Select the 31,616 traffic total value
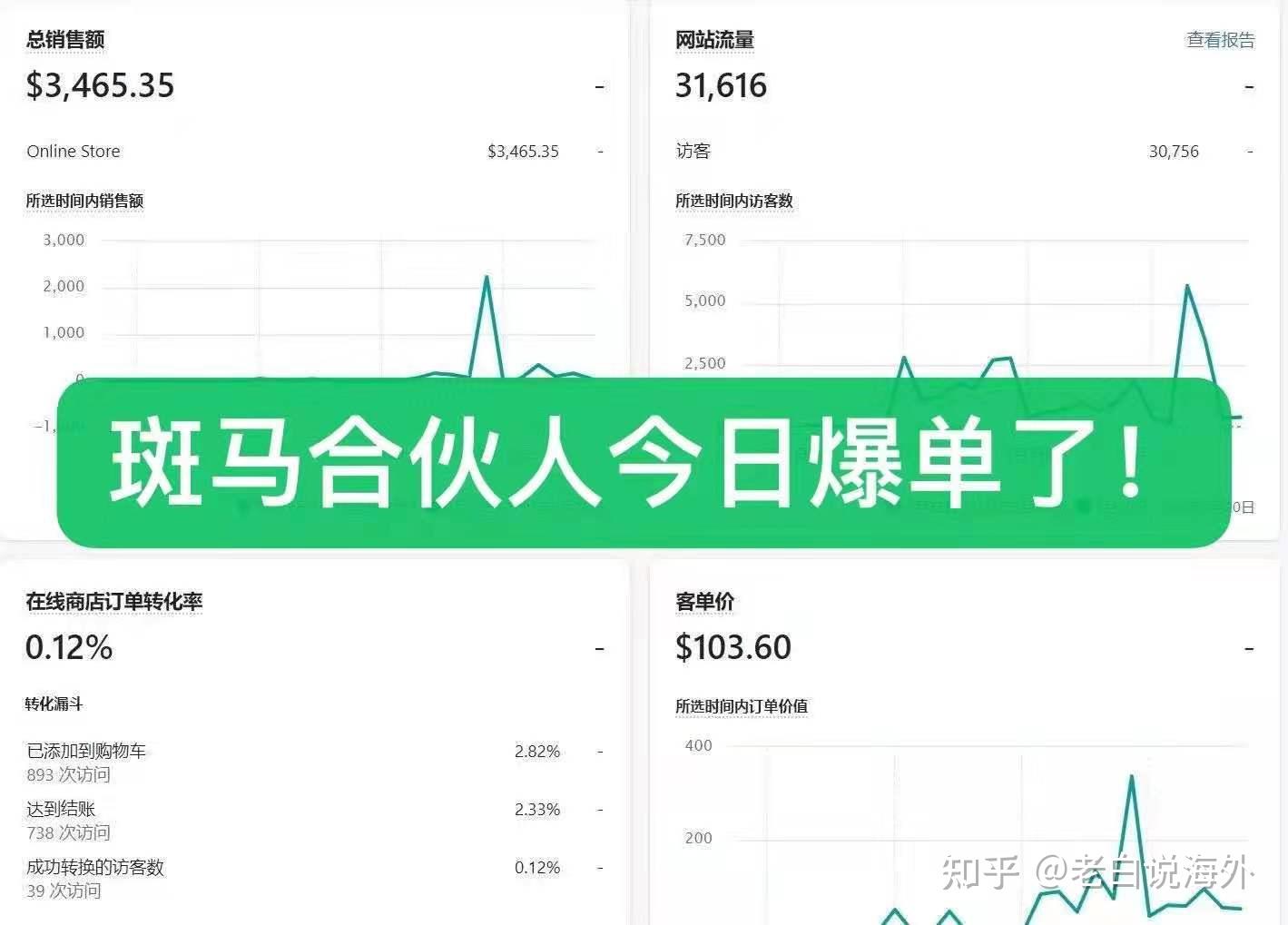 (721, 85)
